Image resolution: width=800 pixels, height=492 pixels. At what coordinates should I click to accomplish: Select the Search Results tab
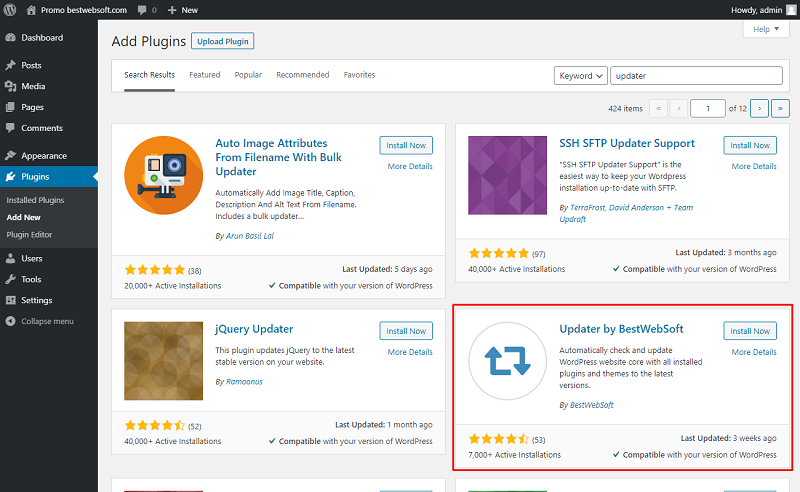[x=149, y=75]
